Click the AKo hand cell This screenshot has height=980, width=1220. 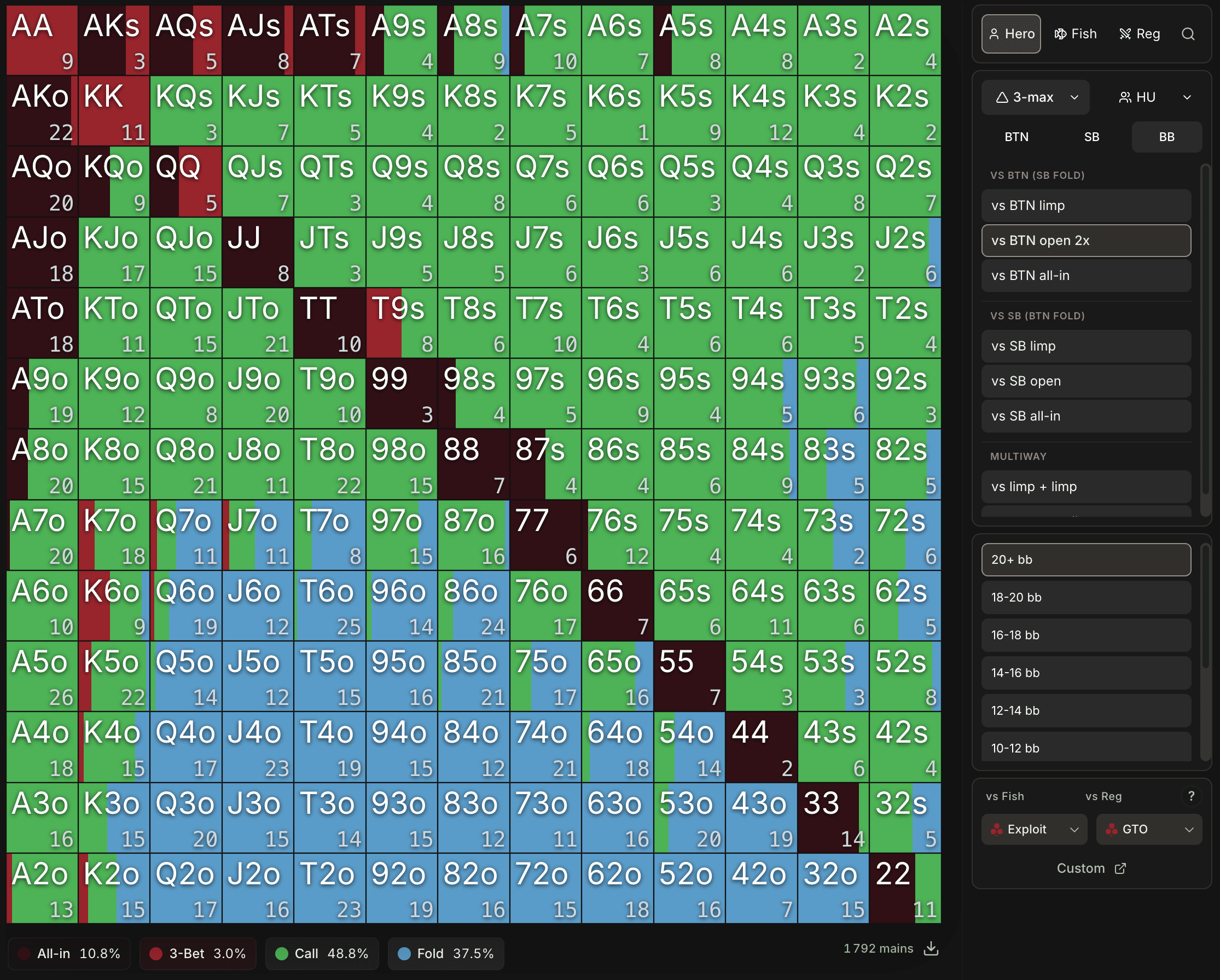point(42,111)
